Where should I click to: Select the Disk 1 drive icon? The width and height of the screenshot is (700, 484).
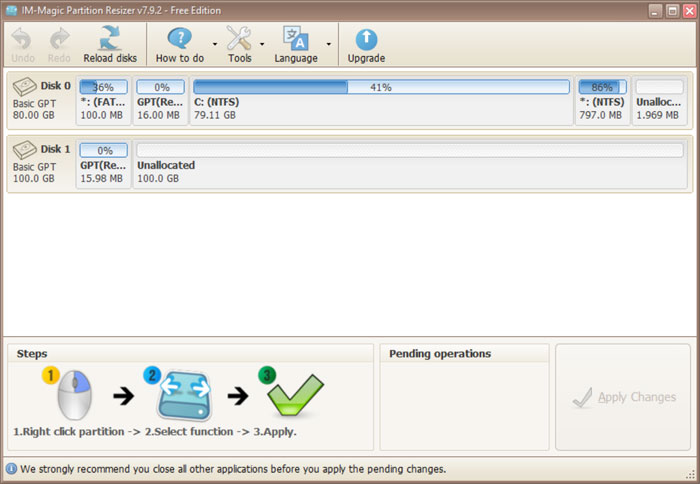25,150
